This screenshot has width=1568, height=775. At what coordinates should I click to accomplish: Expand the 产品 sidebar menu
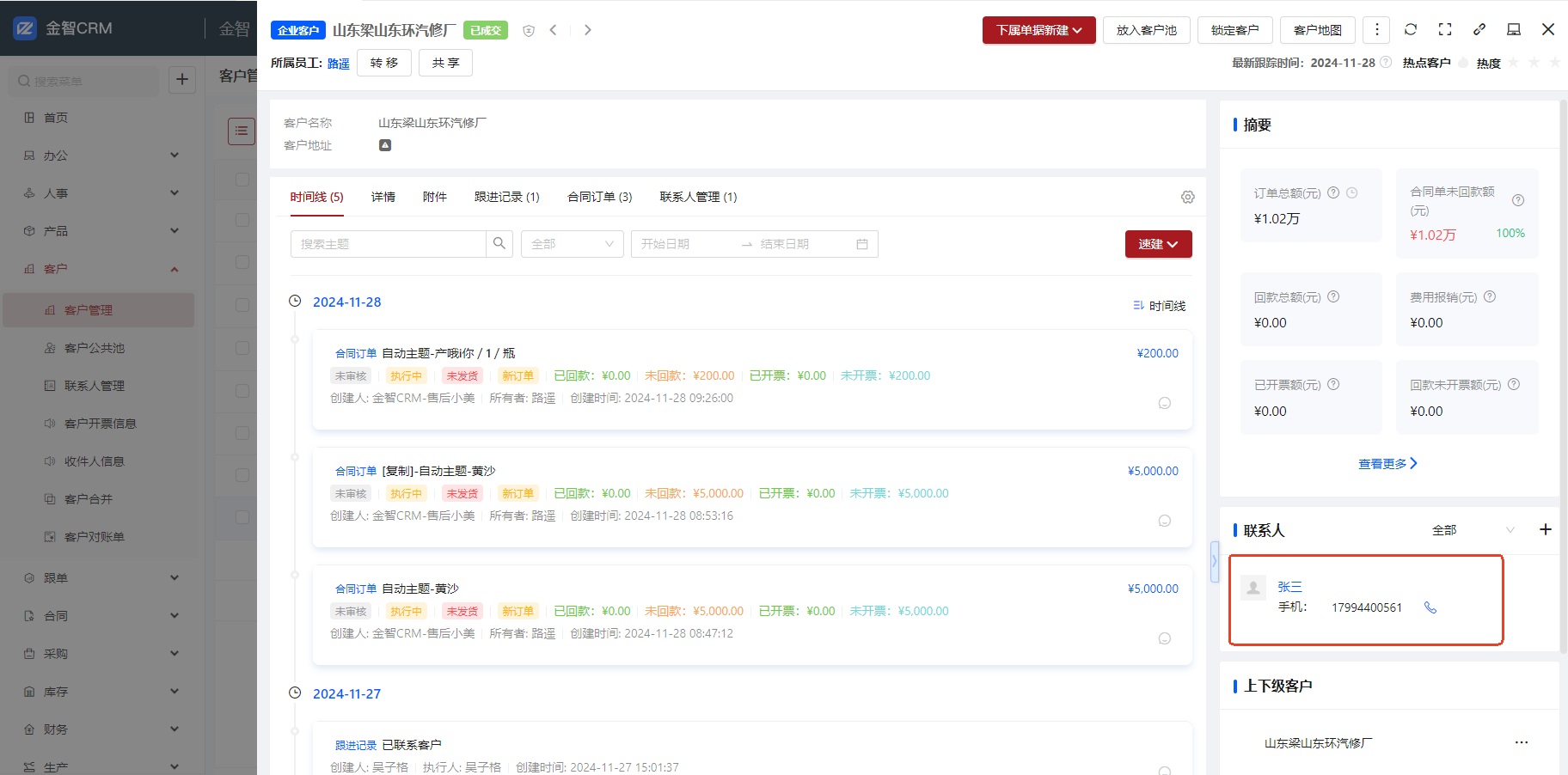coord(102,231)
